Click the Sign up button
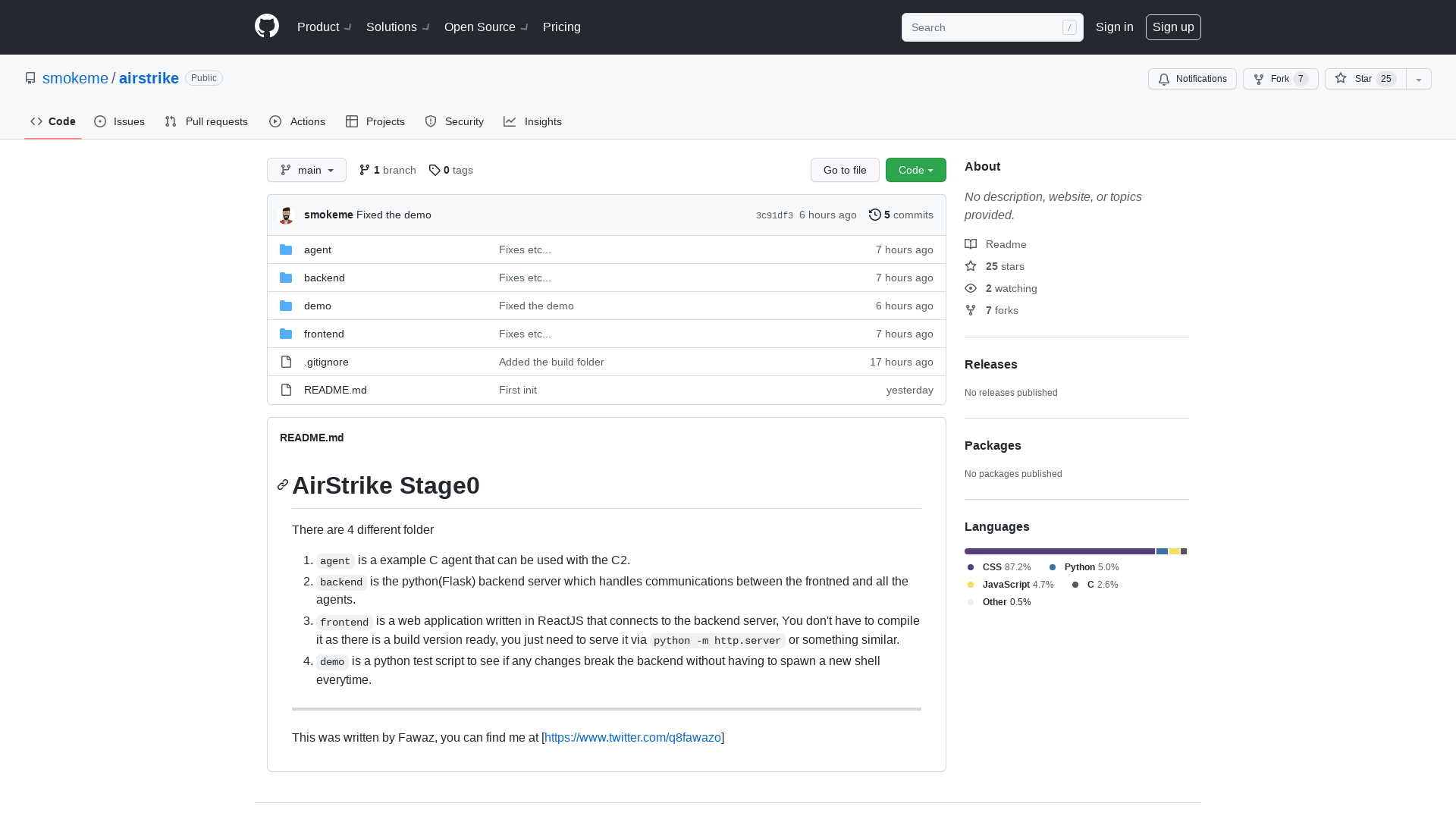Viewport: 1456px width, 819px height. 1173,27
